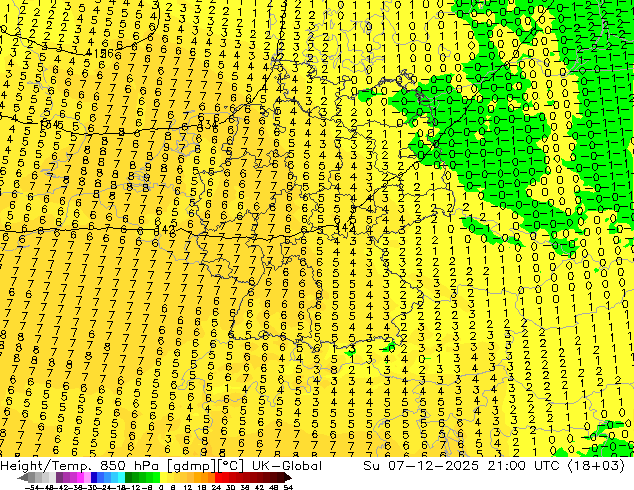Image resolution: width=634 pixels, height=490 pixels.
Task: Click the yellow legend swatch above 0
Action: (x=163, y=477)
